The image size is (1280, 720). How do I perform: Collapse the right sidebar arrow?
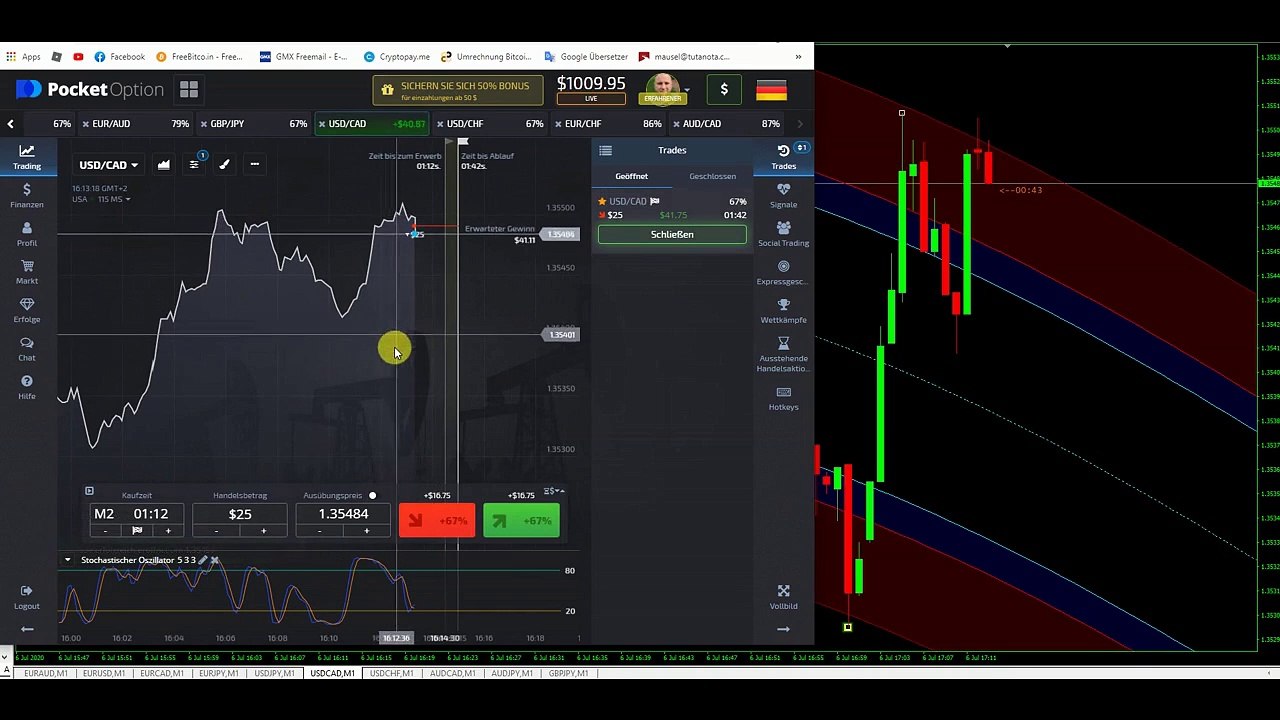(784, 629)
